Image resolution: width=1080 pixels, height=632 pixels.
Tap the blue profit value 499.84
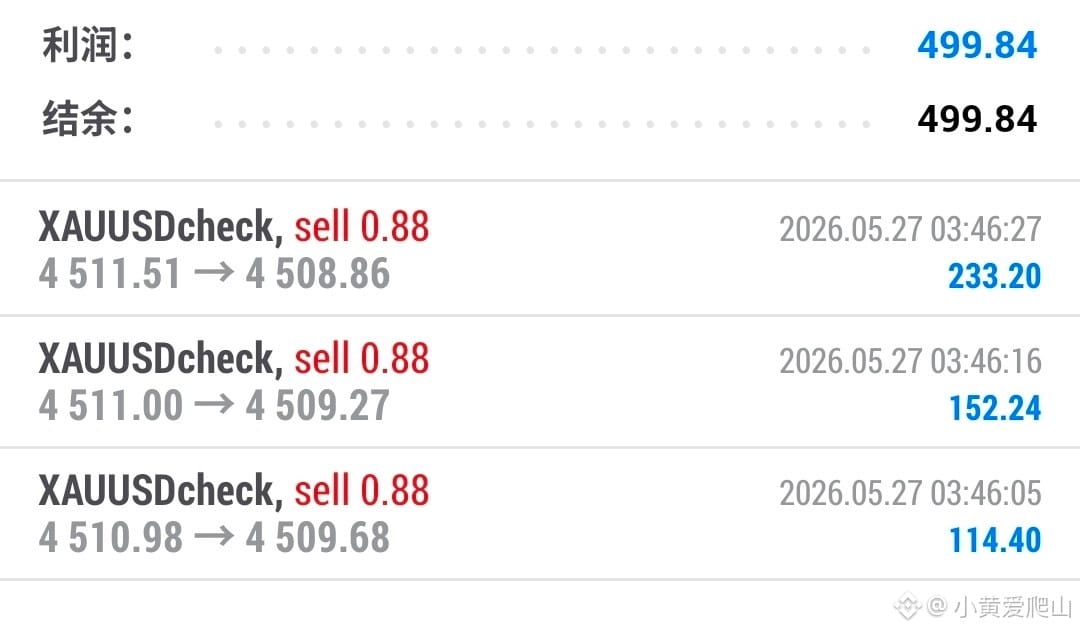pyautogui.click(x=977, y=45)
